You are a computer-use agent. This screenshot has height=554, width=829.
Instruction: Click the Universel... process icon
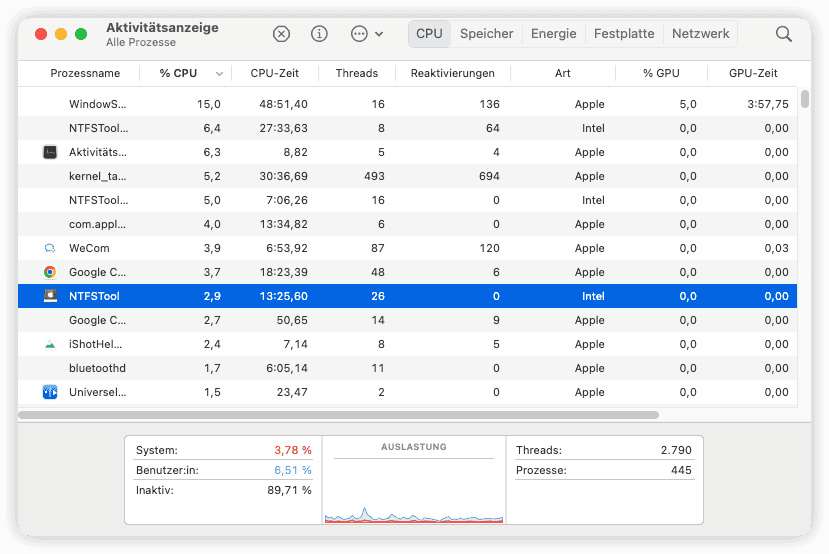(x=50, y=392)
